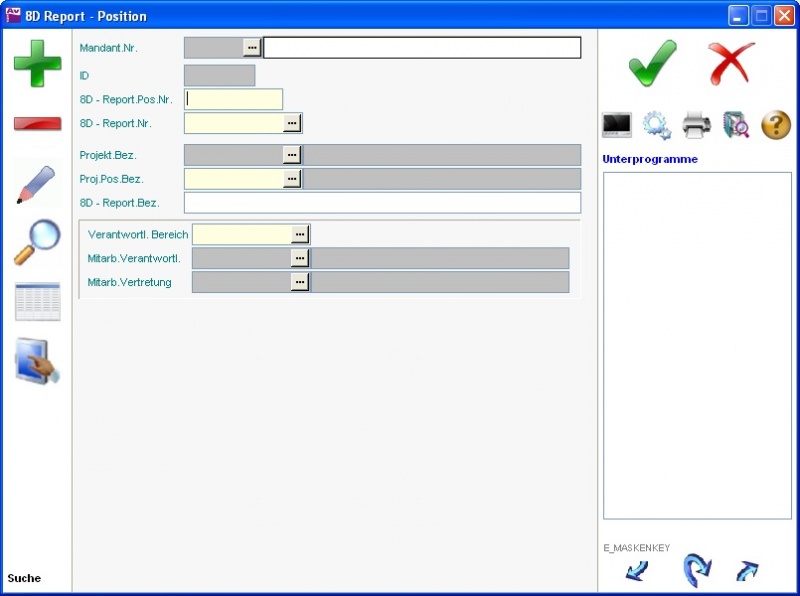800x596 pixels.
Task: Select the pencil edit icon
Action: [x=37, y=185]
